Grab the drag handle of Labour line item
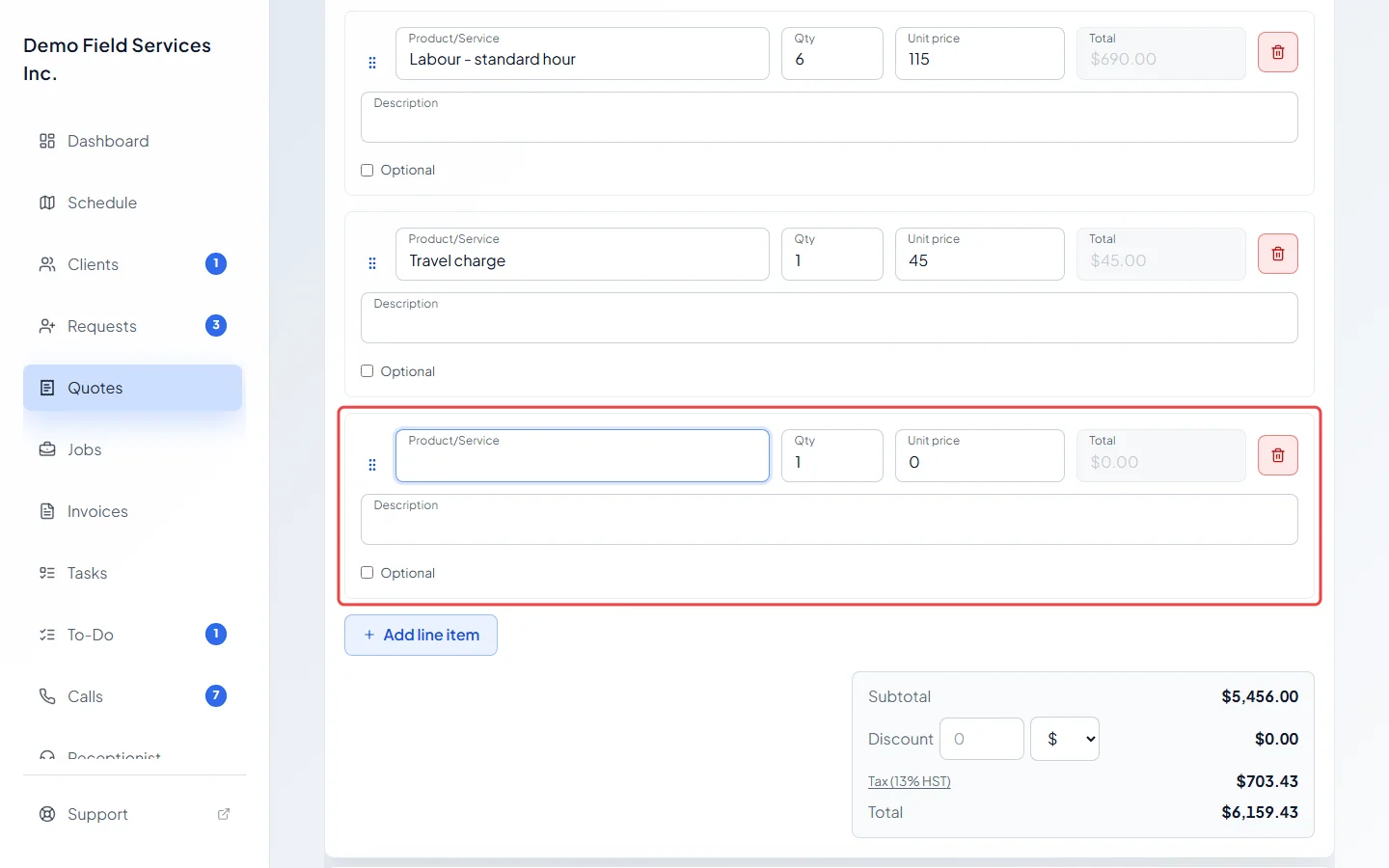 pos(372,63)
